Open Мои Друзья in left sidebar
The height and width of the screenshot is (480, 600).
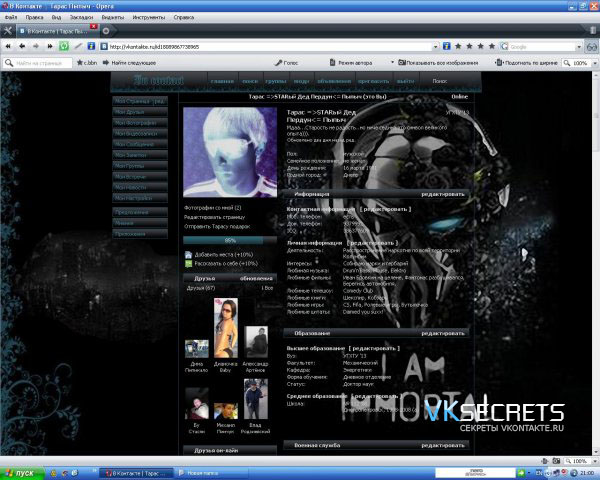(x=140, y=112)
